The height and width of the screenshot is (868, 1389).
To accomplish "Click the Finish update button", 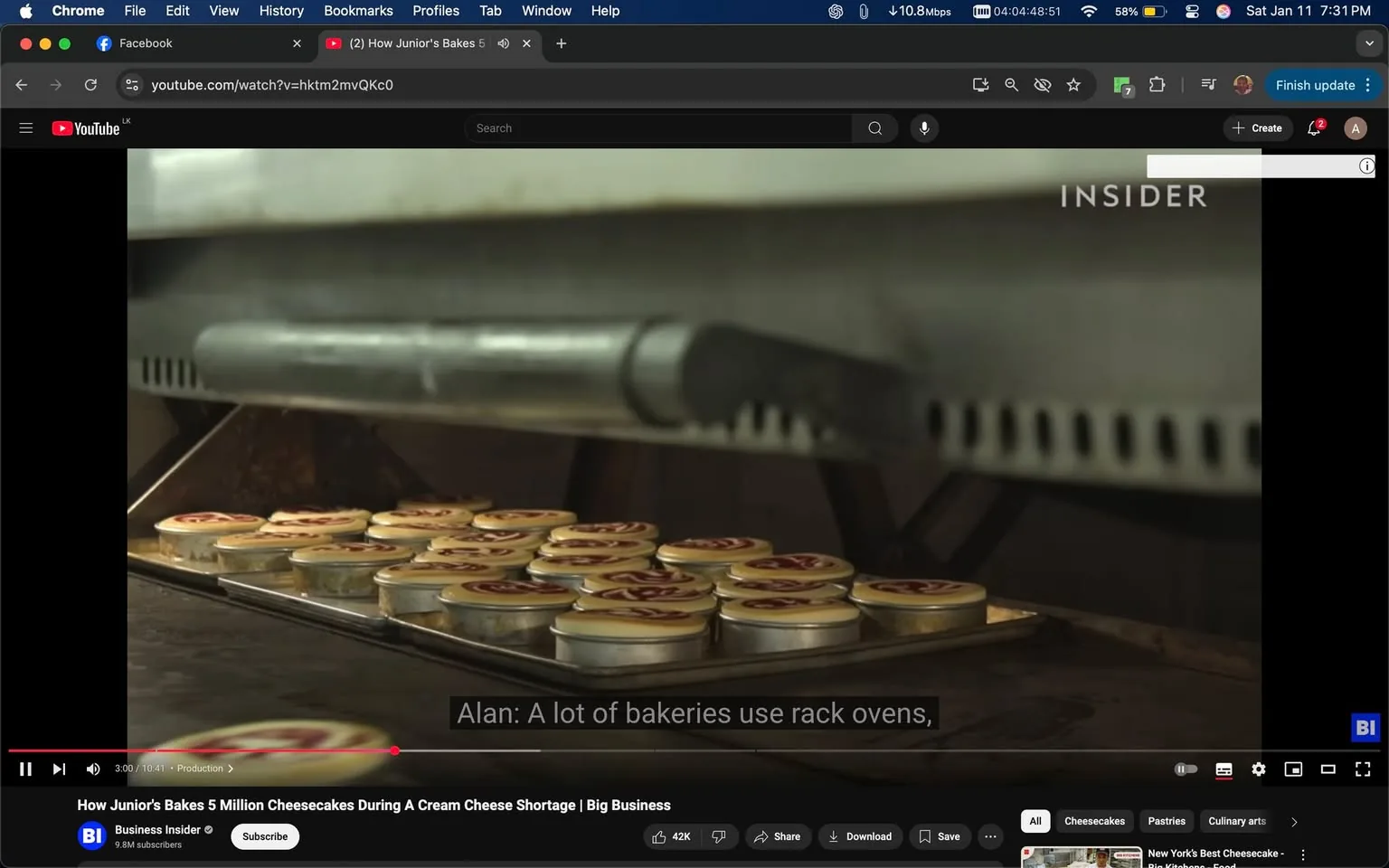I will coord(1316,84).
